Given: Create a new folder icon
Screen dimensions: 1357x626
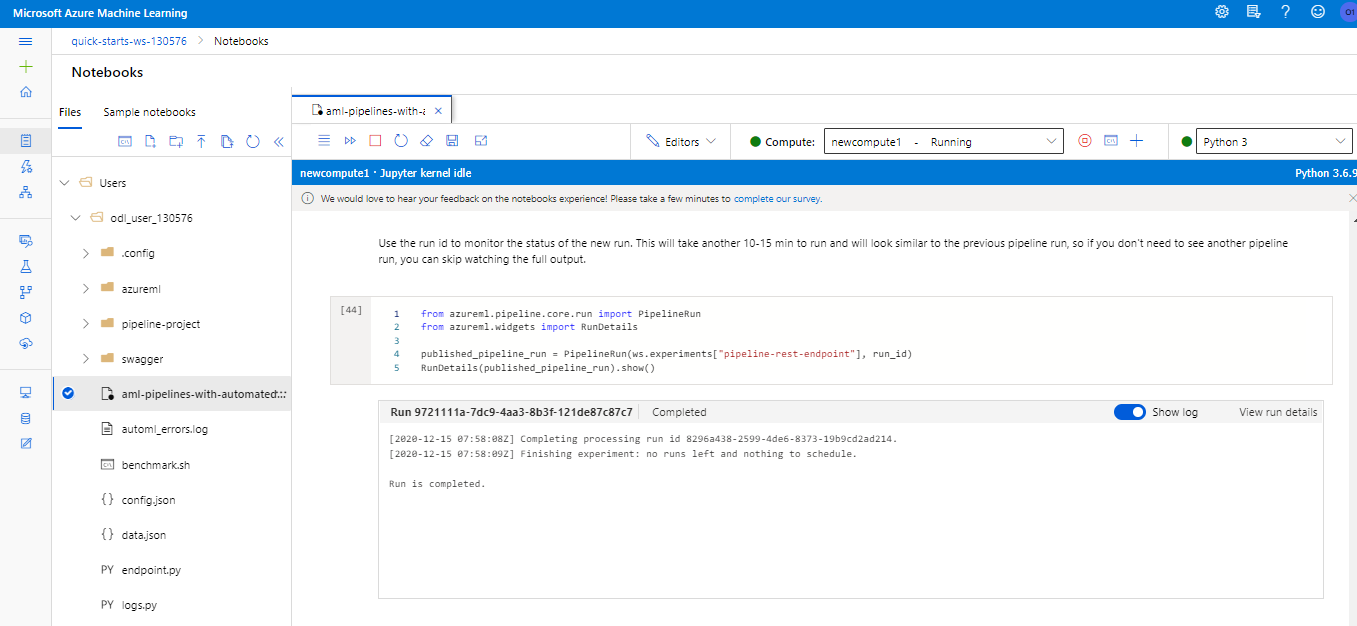Looking at the screenshot, I should point(176,142).
